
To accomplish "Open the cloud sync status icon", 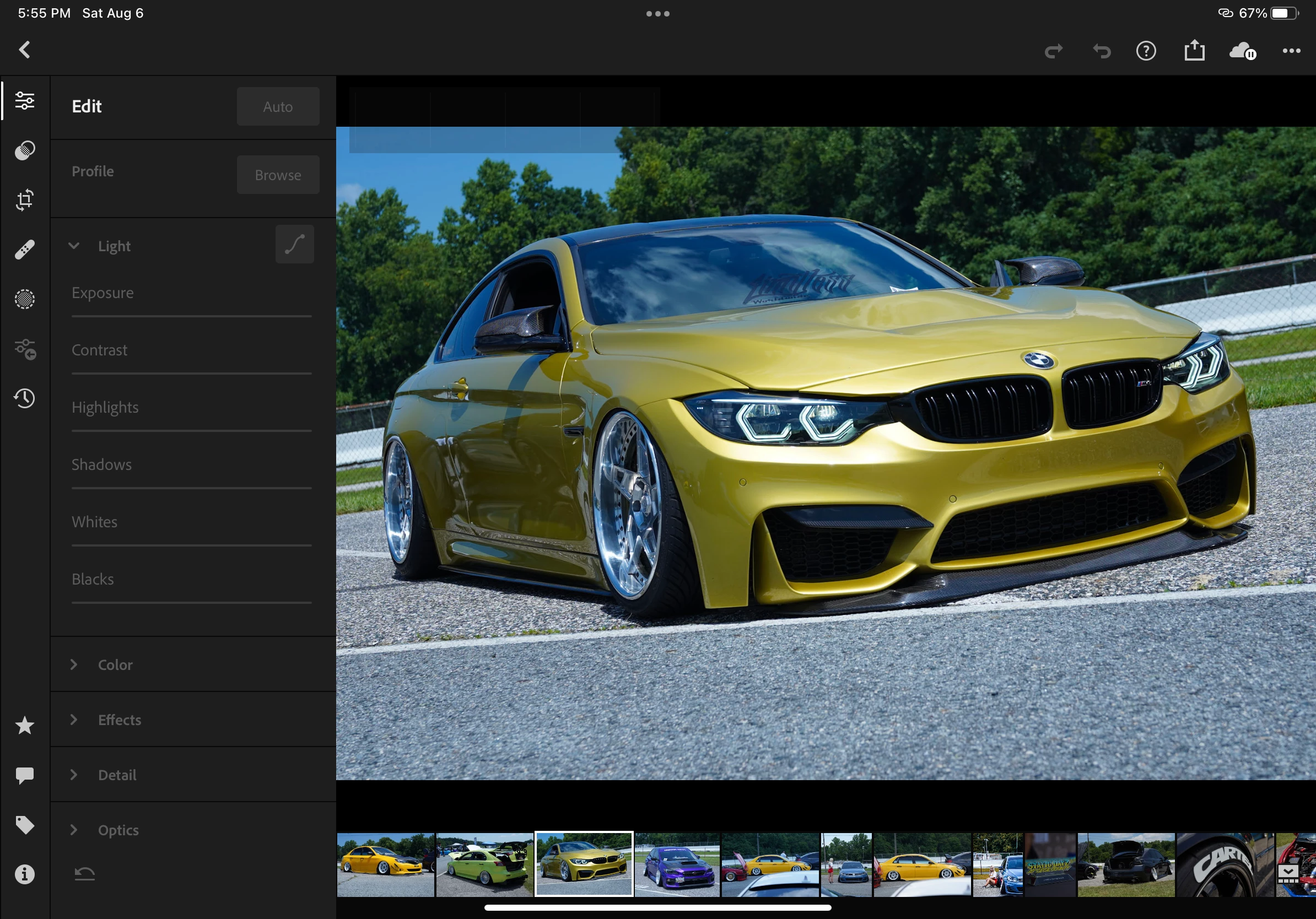I will (1242, 51).
